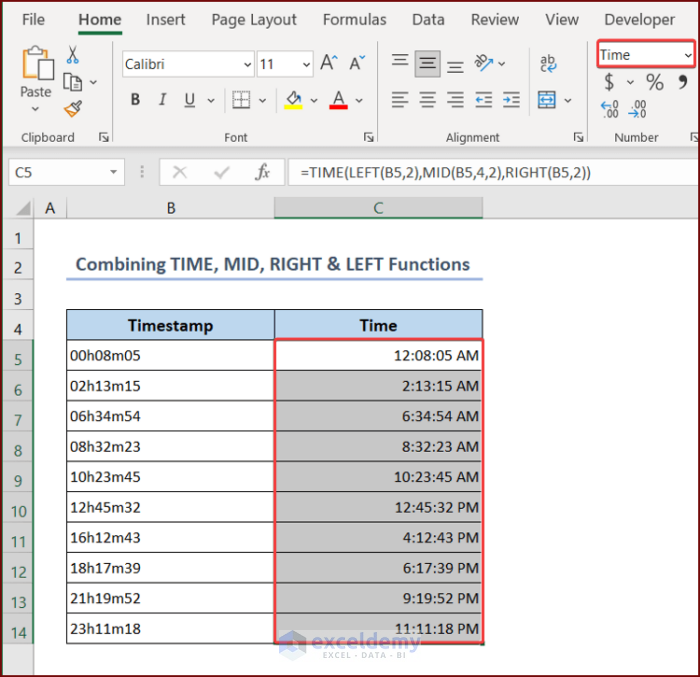Image resolution: width=700 pixels, height=677 pixels.
Task: Toggle Bold formatting
Action: pos(135,100)
